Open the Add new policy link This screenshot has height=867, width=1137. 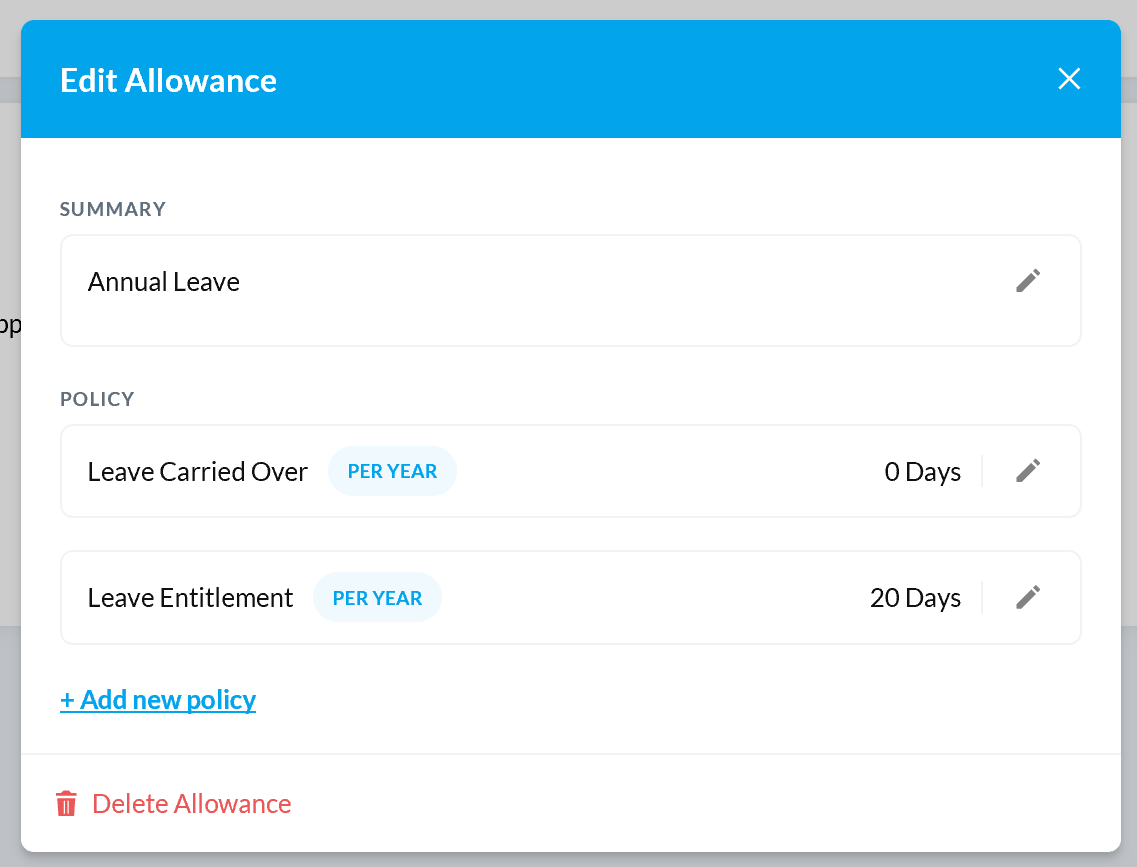click(x=158, y=700)
